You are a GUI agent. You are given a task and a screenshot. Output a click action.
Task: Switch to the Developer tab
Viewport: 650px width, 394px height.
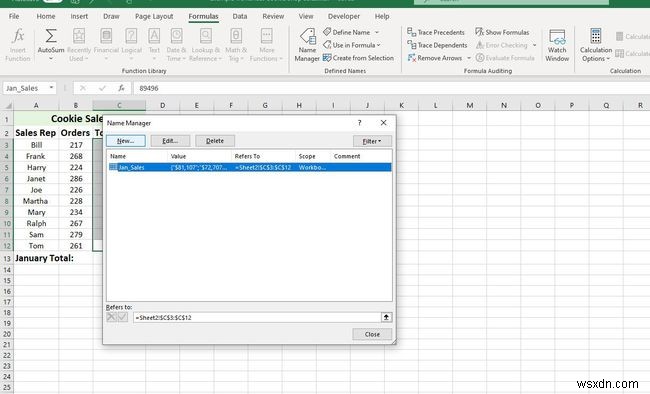click(344, 16)
